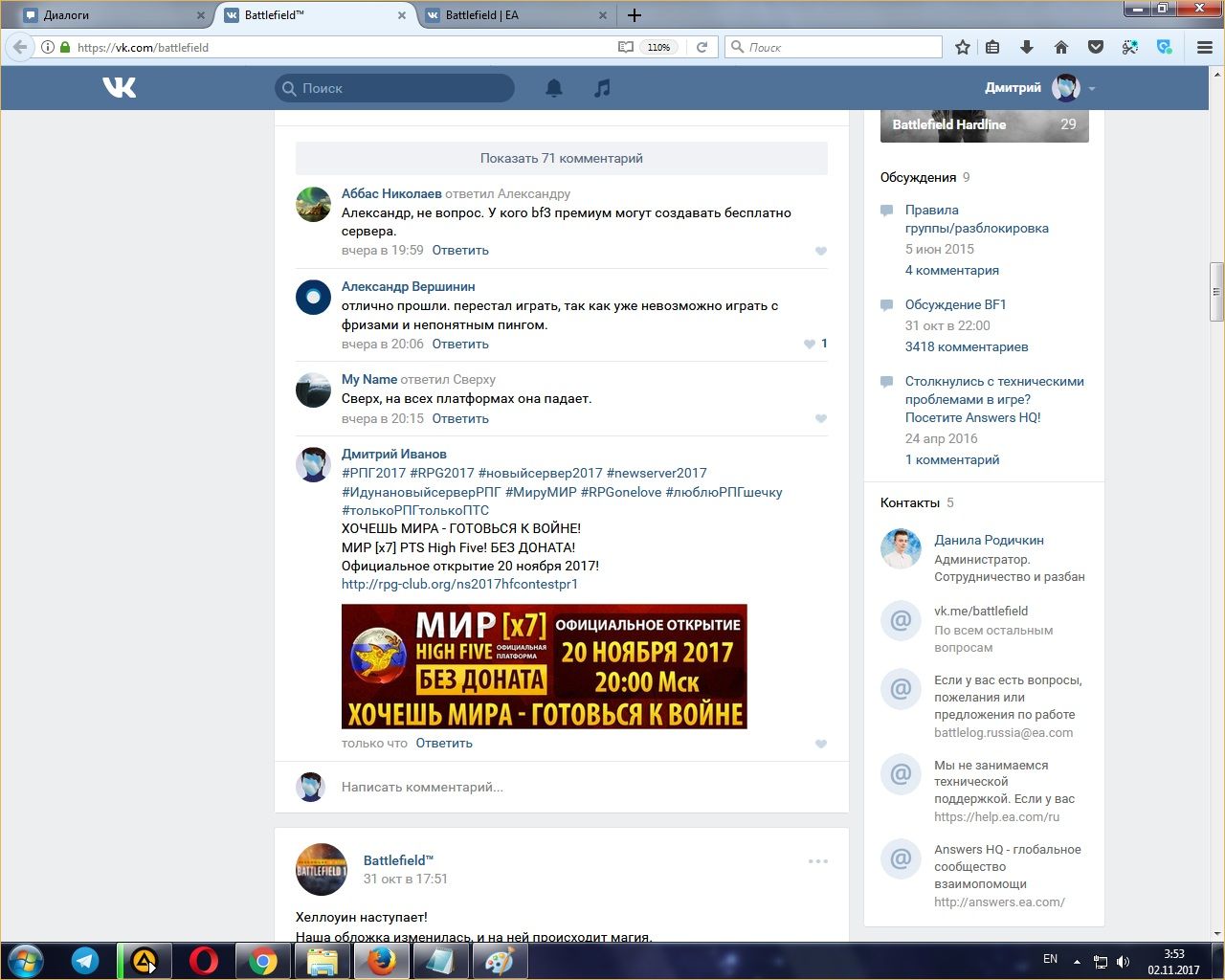1225x980 pixels.
Task: Like Аббас Николаев's comment
Action: pos(820,251)
